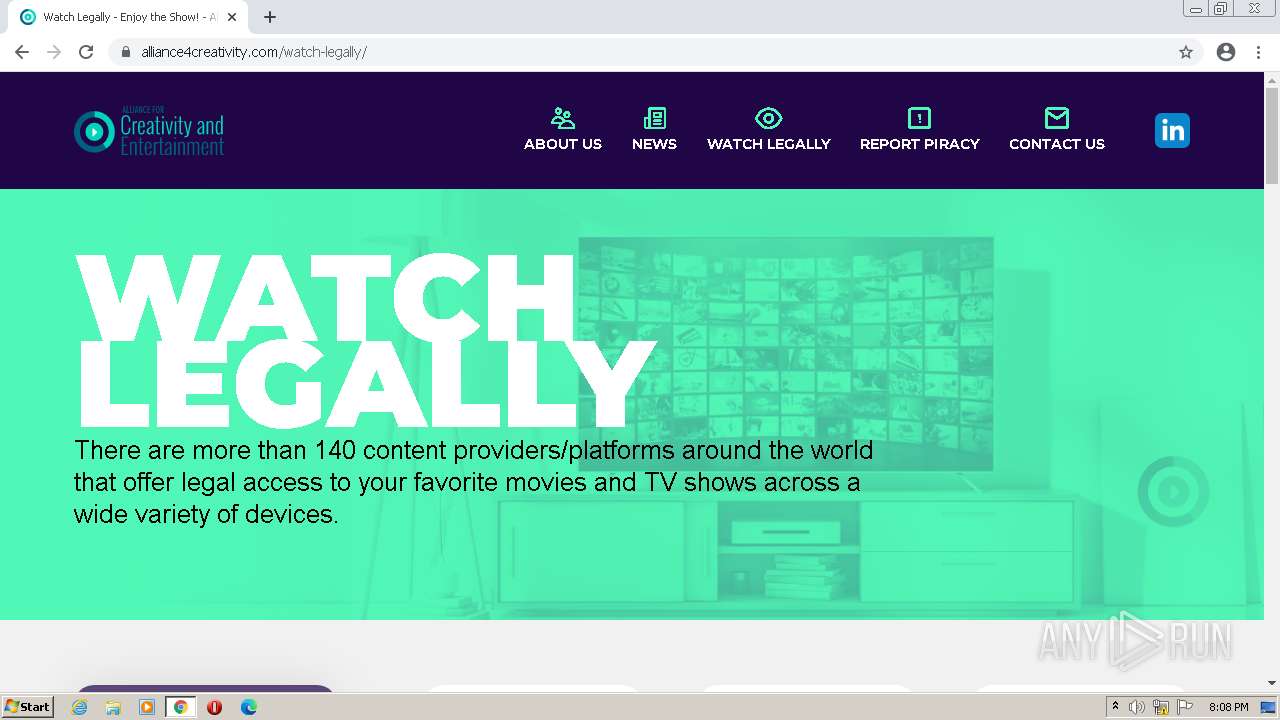
Task: Open Chrome three-dot menu
Action: tap(1259, 52)
